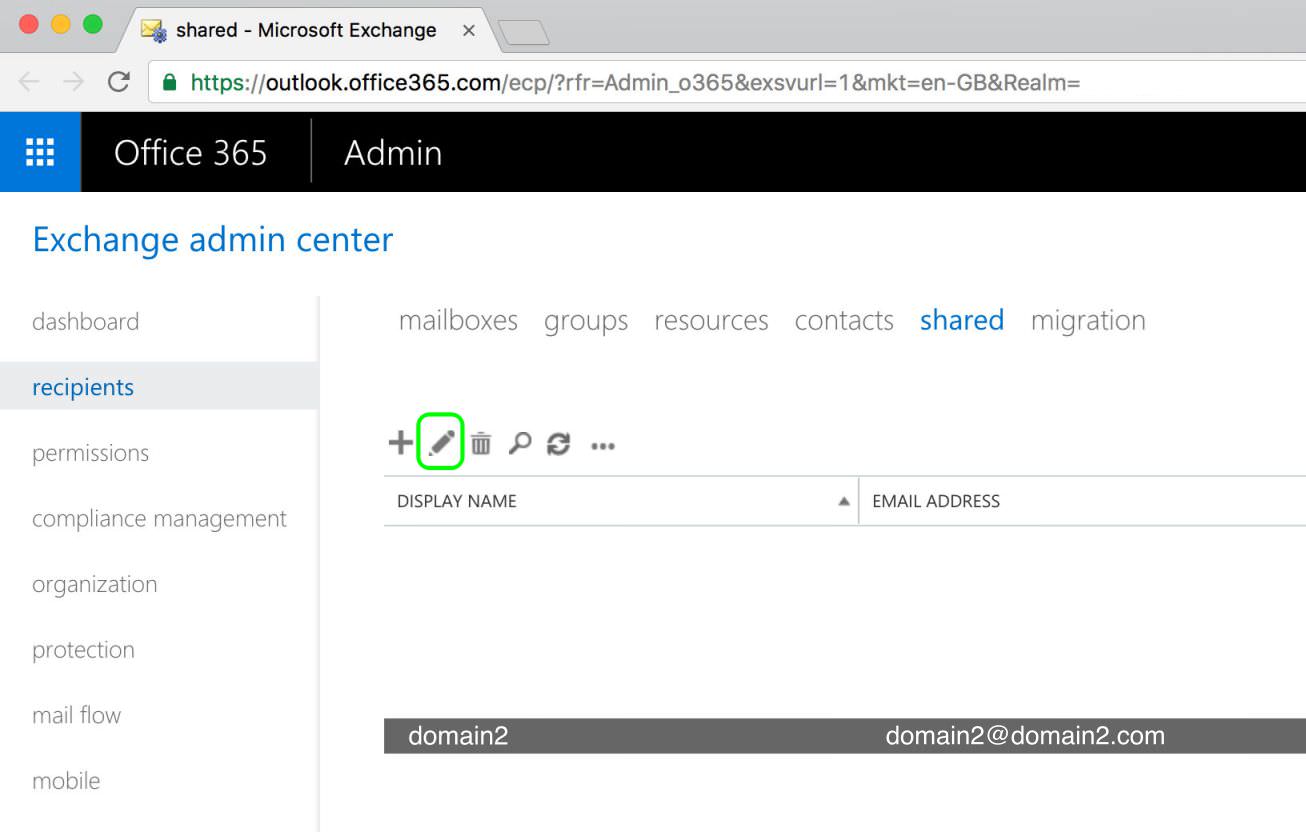Switch to the resources tab
The height and width of the screenshot is (832, 1306).
point(711,320)
